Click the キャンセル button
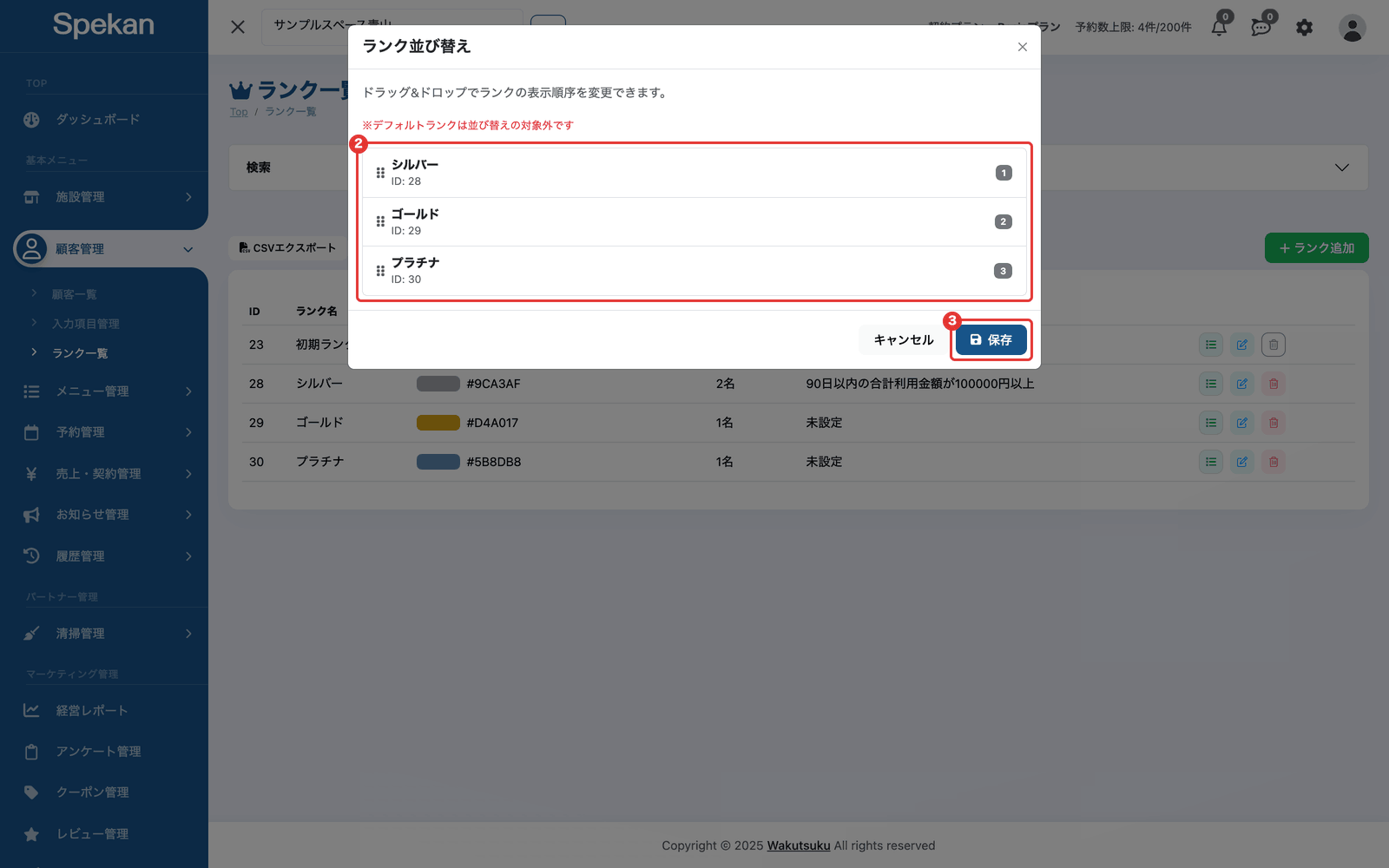 tap(904, 339)
